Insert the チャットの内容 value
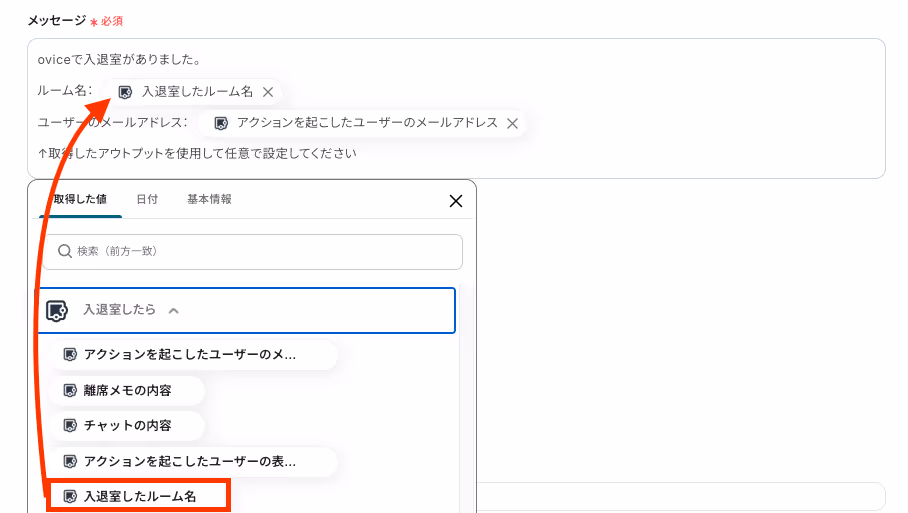908x513 pixels. 127,426
